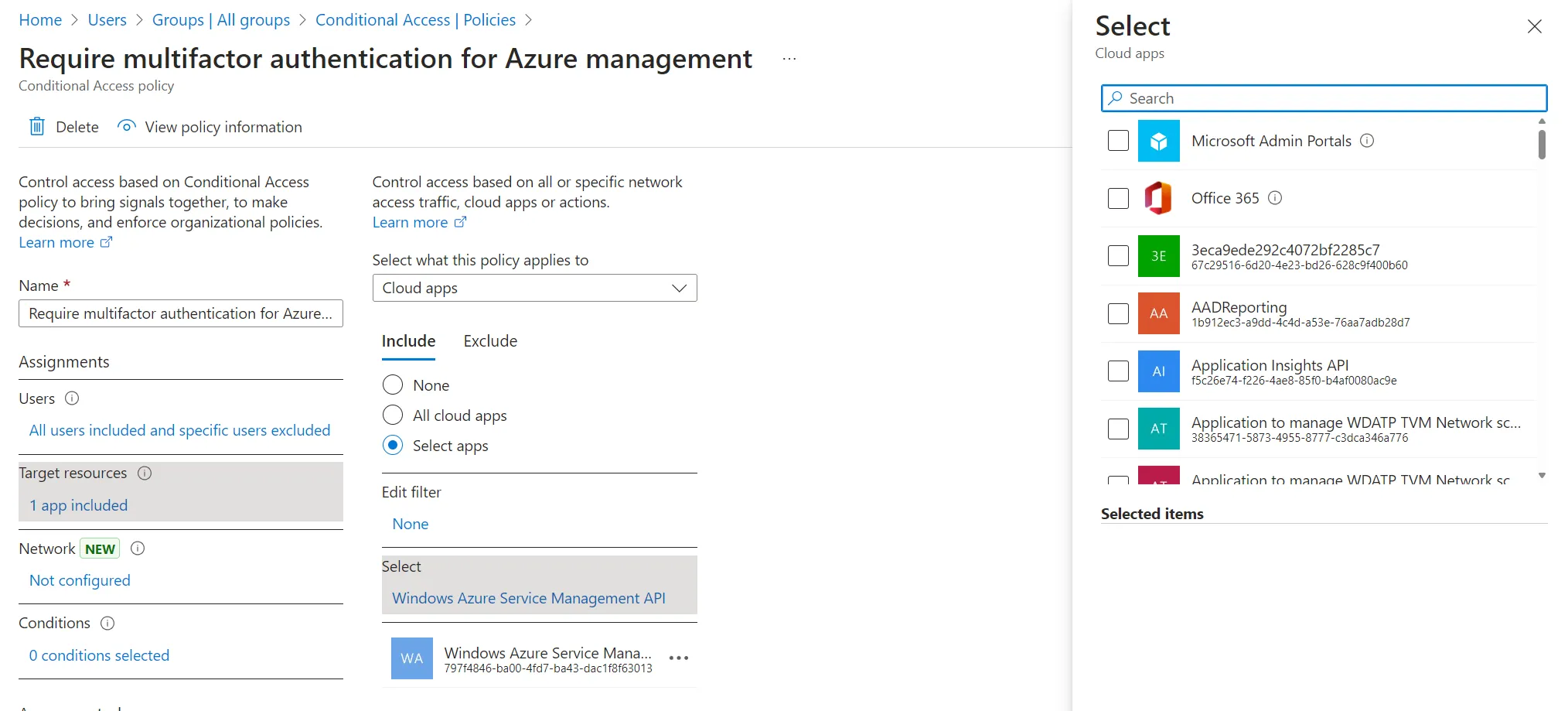
Task: Open the 0 conditions selected link
Action: (x=99, y=655)
